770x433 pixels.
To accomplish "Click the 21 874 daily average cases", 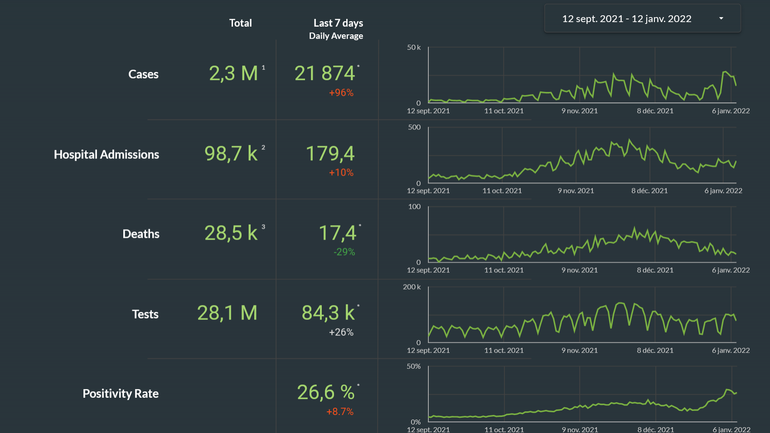I will 325,73.
